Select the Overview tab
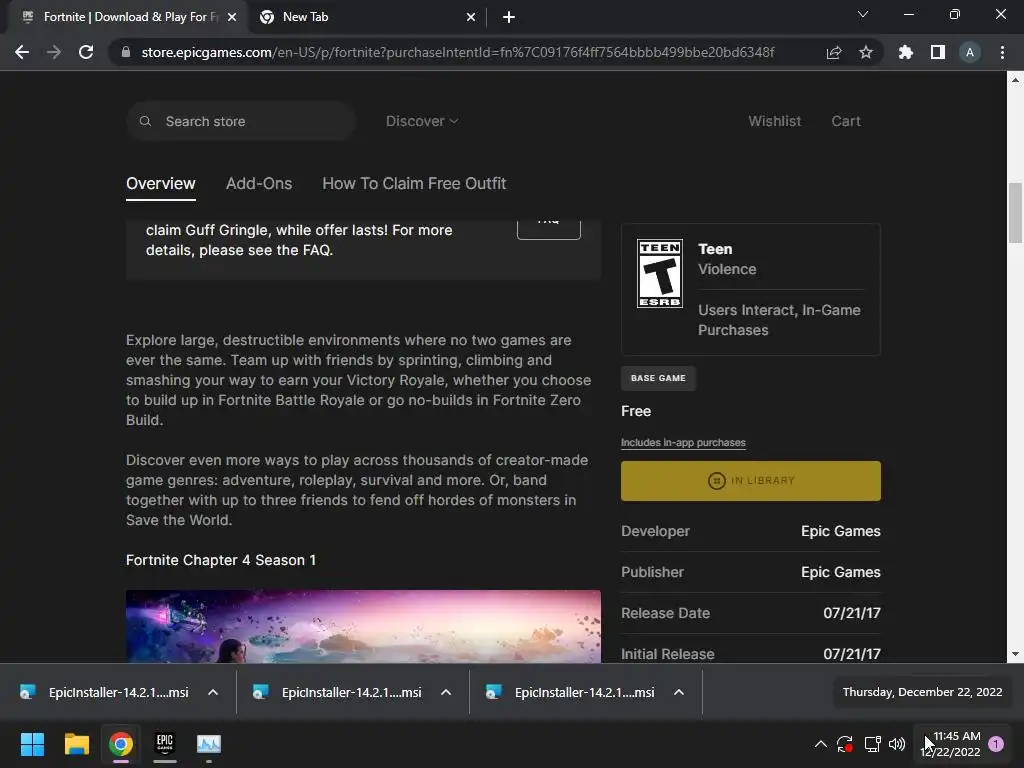1024x768 pixels. (x=161, y=184)
